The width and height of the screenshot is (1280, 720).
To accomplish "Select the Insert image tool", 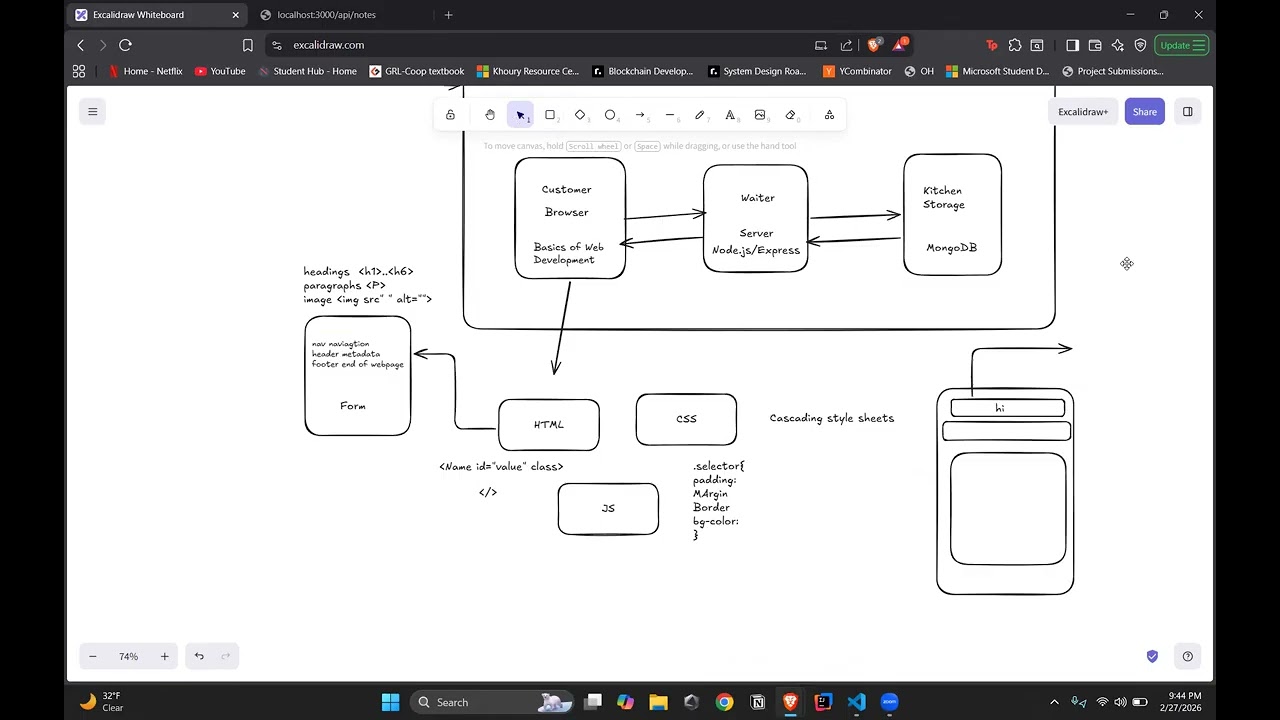I will (x=760, y=115).
